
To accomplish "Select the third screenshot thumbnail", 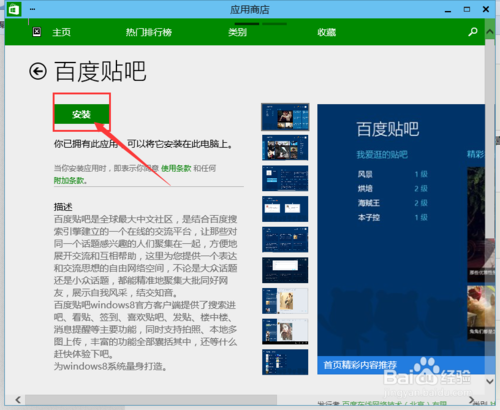I will pos(285,178).
